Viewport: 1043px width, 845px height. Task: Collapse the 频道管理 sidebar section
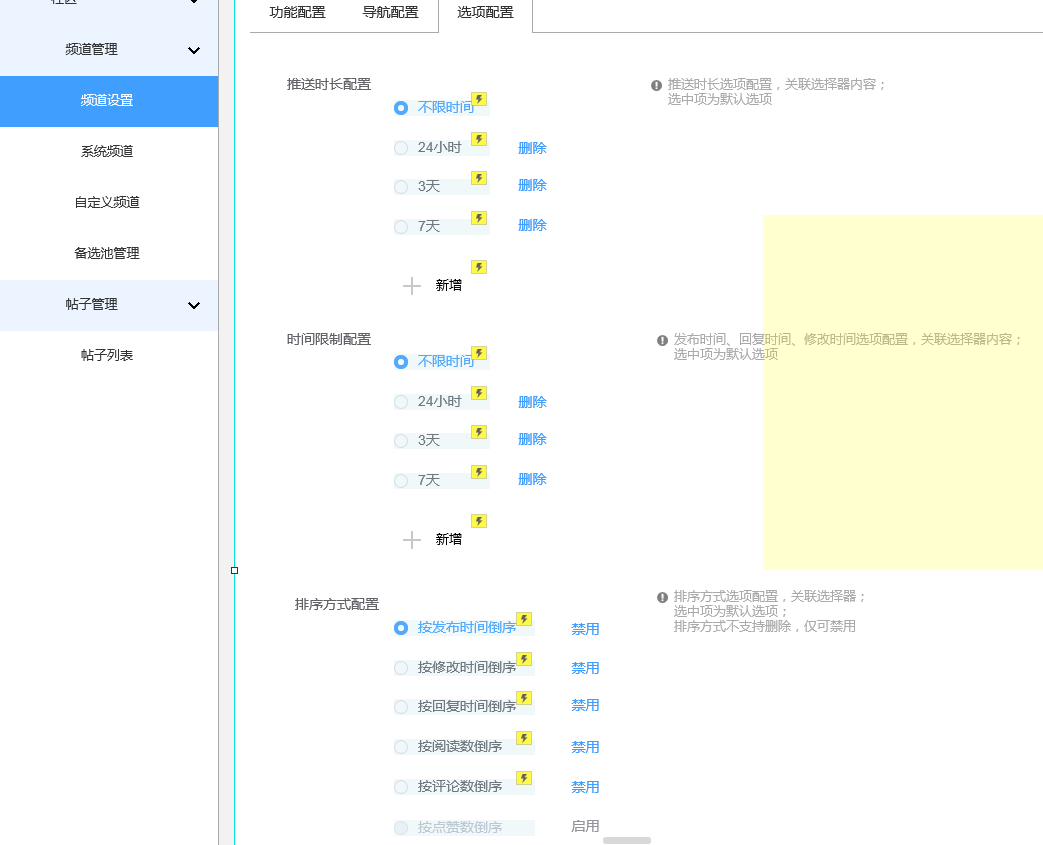(x=194, y=50)
